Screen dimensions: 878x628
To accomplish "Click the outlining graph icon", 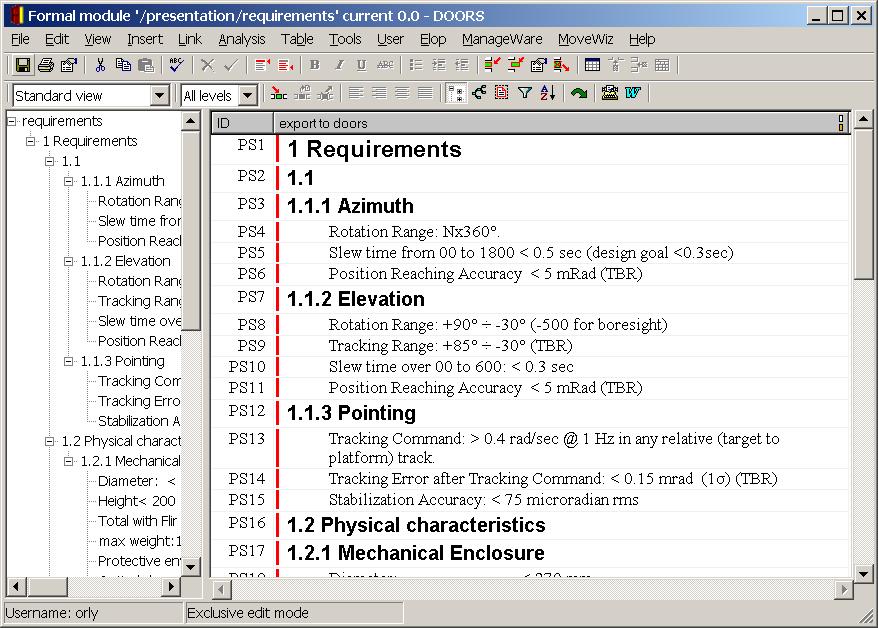I will pyautogui.click(x=479, y=93).
